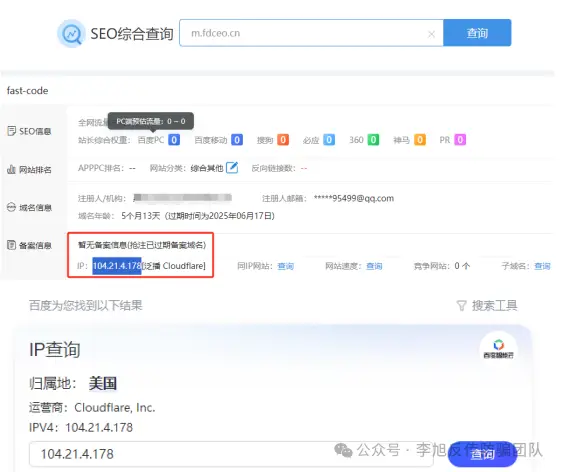
Task: Click the 360 green weight badge 0
Action: click(x=373, y=140)
